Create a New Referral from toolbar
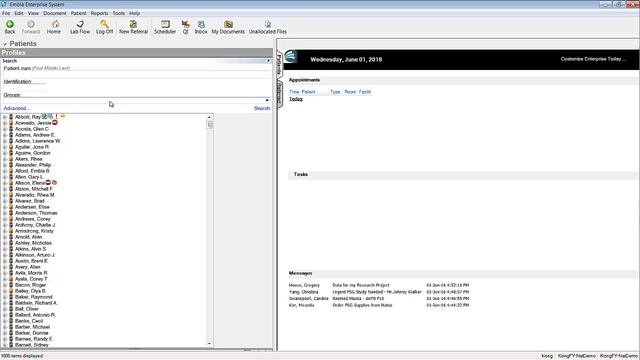Screen dimensions: 640x360 133,24
